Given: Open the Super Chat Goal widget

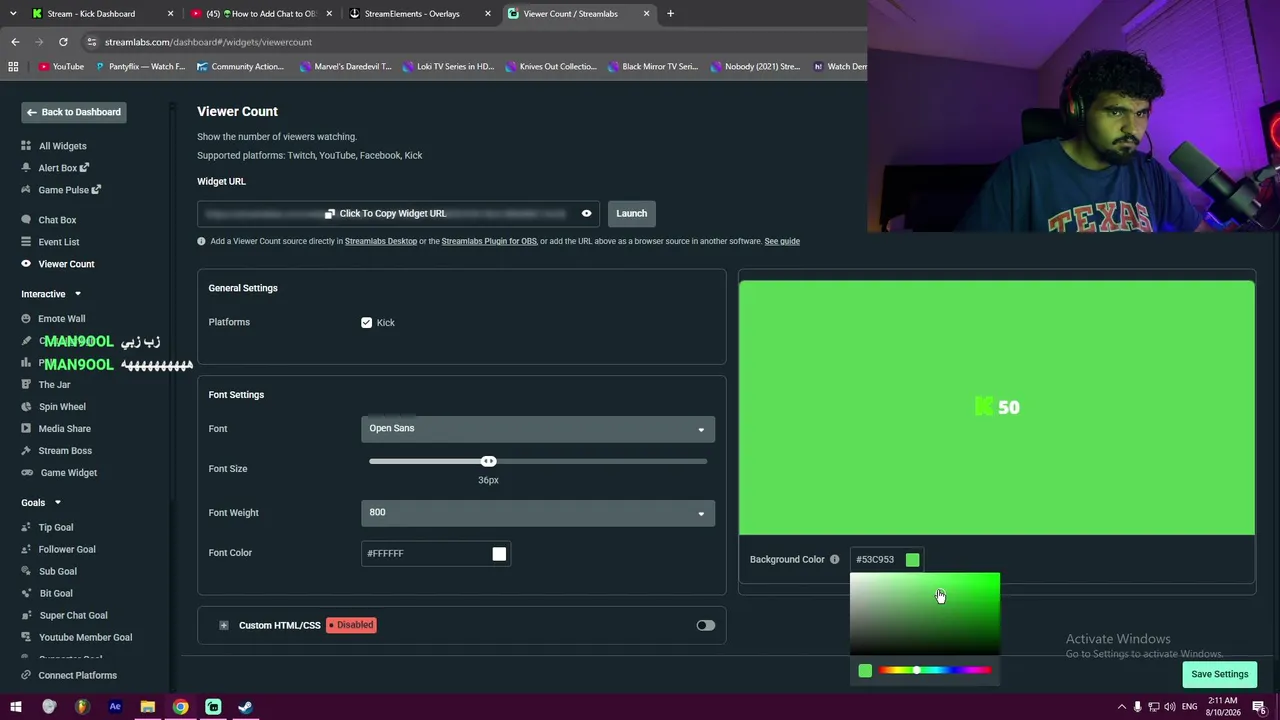Looking at the screenshot, I should [73, 616].
